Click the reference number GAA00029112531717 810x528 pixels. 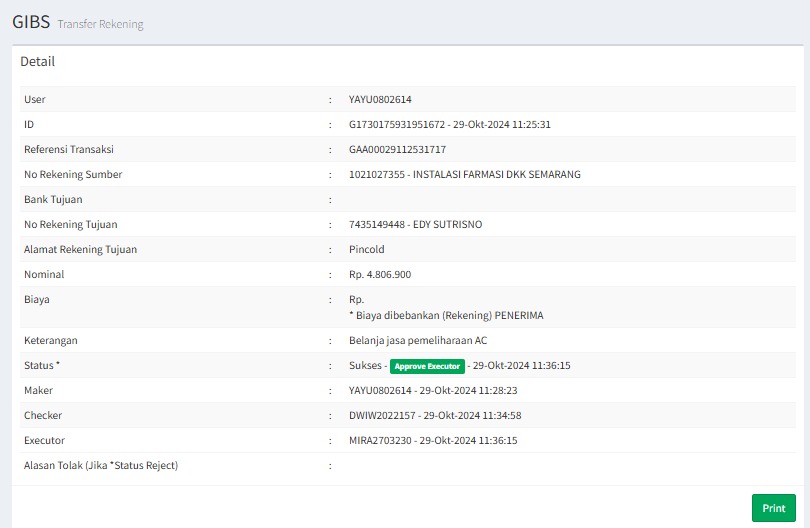click(397, 150)
